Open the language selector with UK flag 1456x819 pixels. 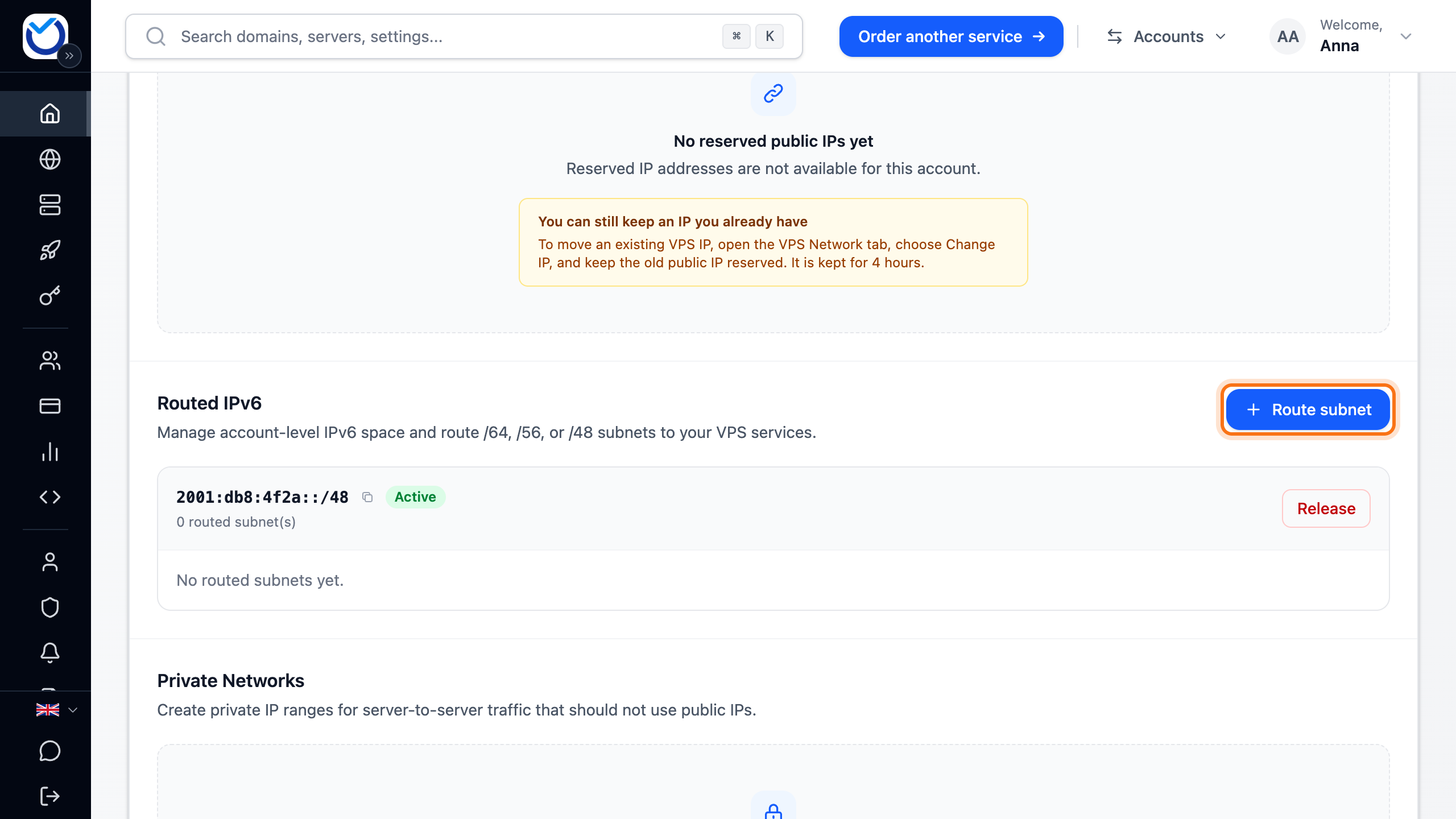[56, 710]
